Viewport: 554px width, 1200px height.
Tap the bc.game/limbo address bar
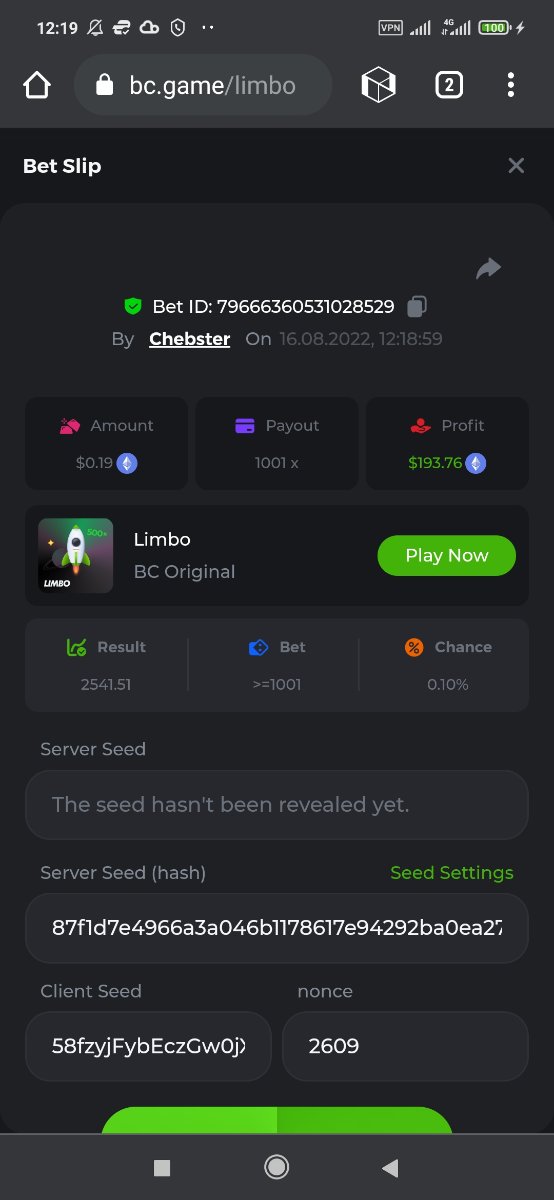pos(203,86)
